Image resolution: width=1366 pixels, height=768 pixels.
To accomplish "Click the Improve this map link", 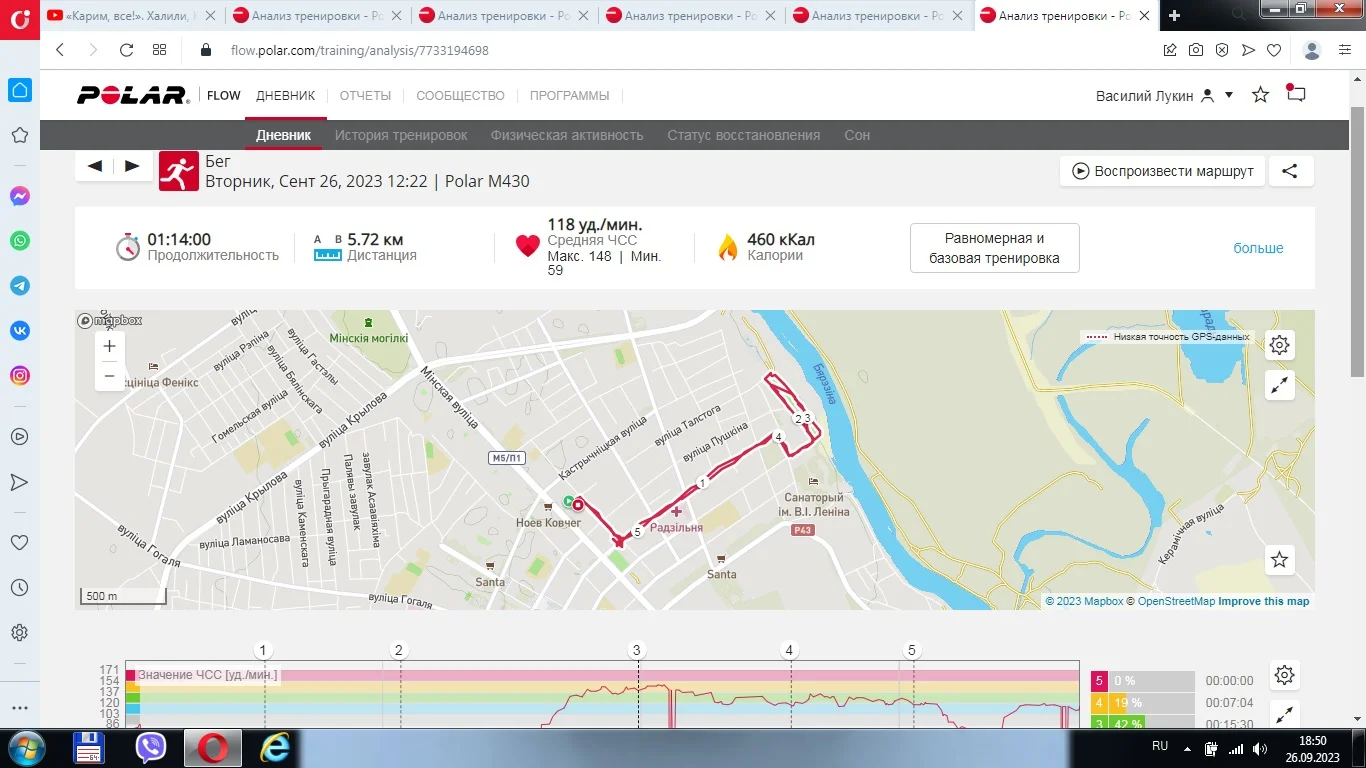I will 1263,601.
